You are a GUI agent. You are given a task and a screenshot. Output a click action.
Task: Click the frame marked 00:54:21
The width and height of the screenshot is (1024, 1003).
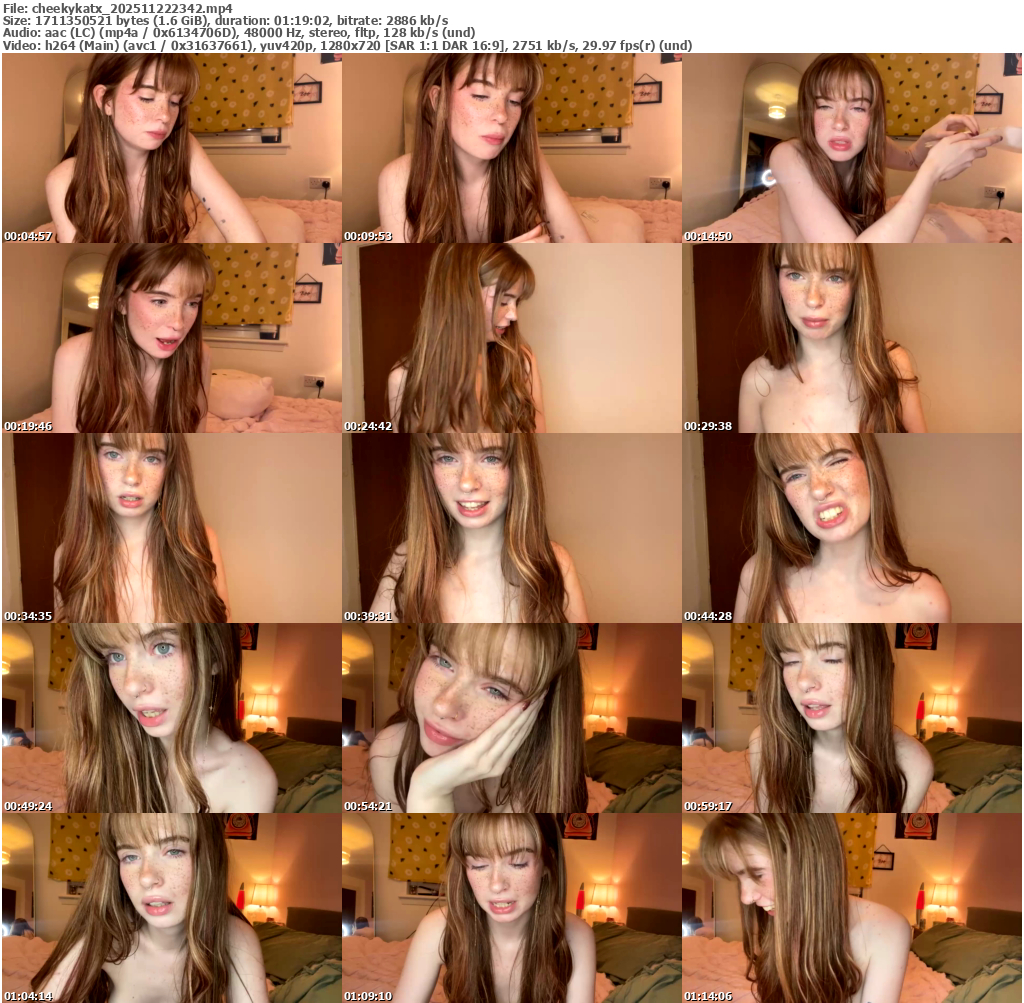pyautogui.click(x=512, y=718)
